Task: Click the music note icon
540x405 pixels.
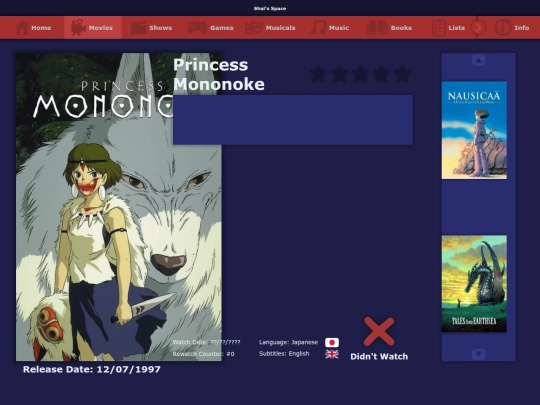Action: [x=319, y=28]
